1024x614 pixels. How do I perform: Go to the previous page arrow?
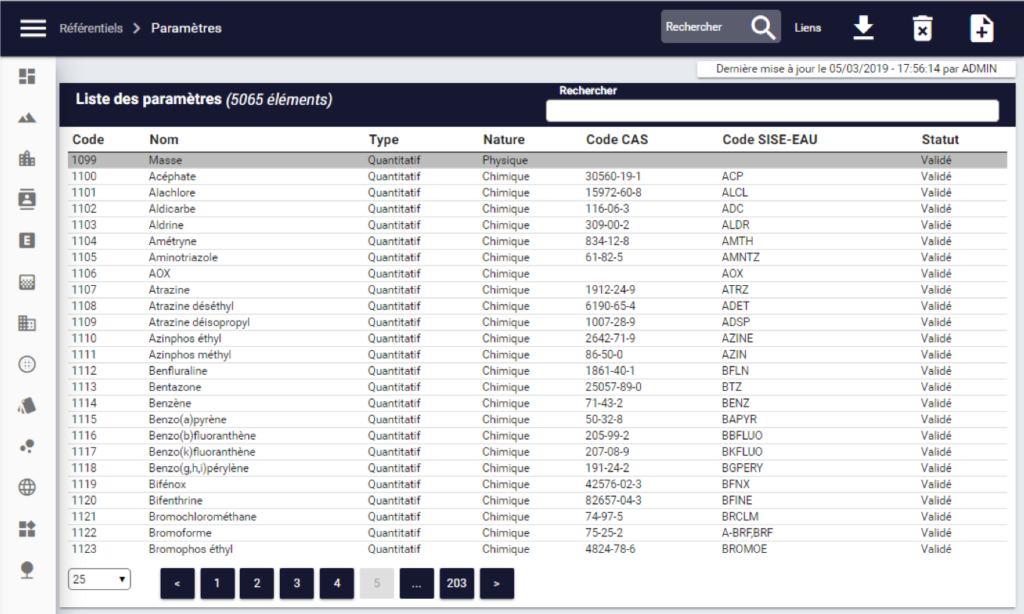pos(177,583)
